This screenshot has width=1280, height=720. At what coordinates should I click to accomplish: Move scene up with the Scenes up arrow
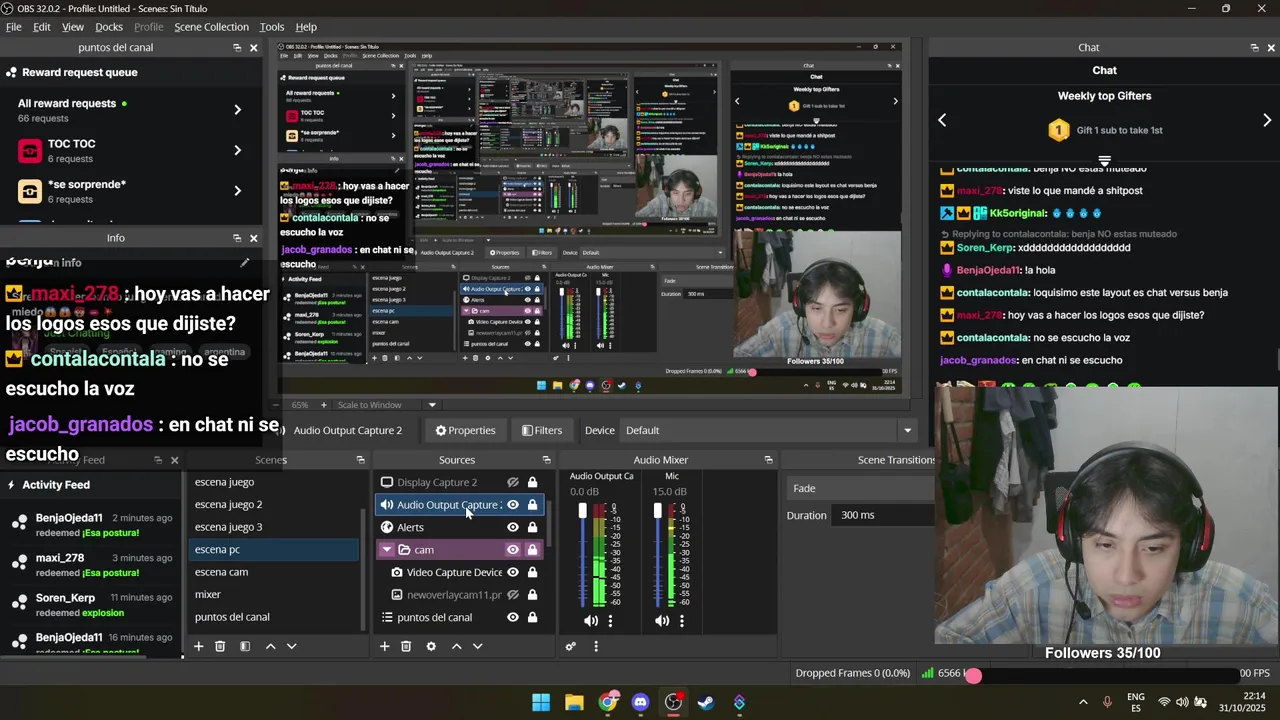pos(270,646)
